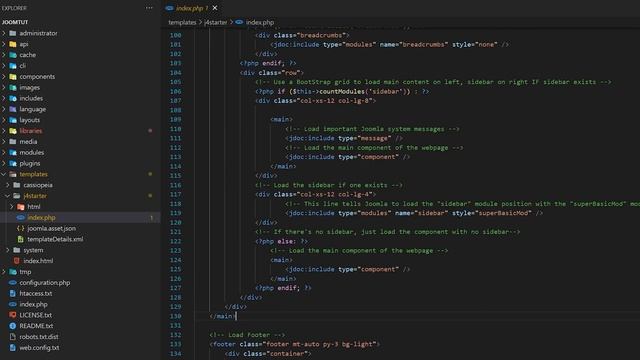Screen dimensions: 640x360
Task: Expand the administrator folder chevron
Action: coord(4,33)
